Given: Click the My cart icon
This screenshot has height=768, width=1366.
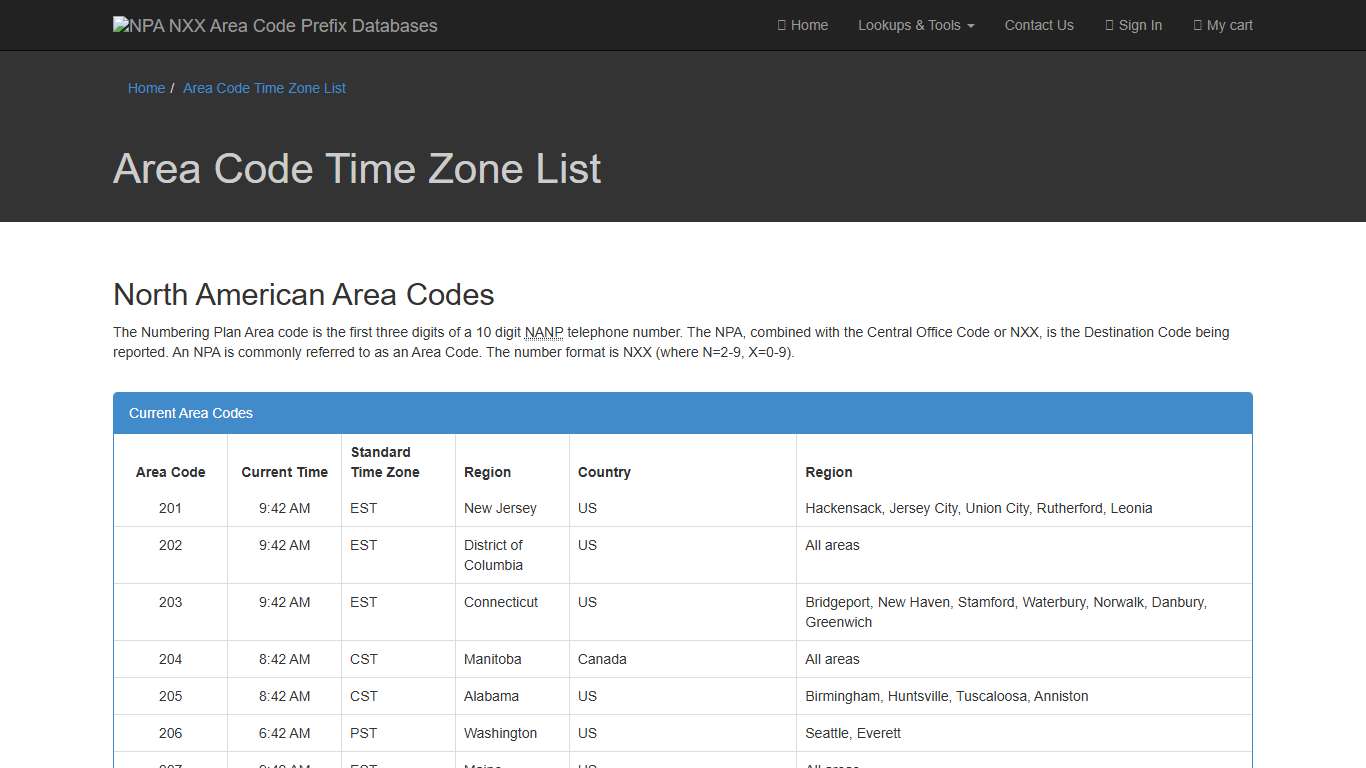Looking at the screenshot, I should pyautogui.click(x=1198, y=25).
